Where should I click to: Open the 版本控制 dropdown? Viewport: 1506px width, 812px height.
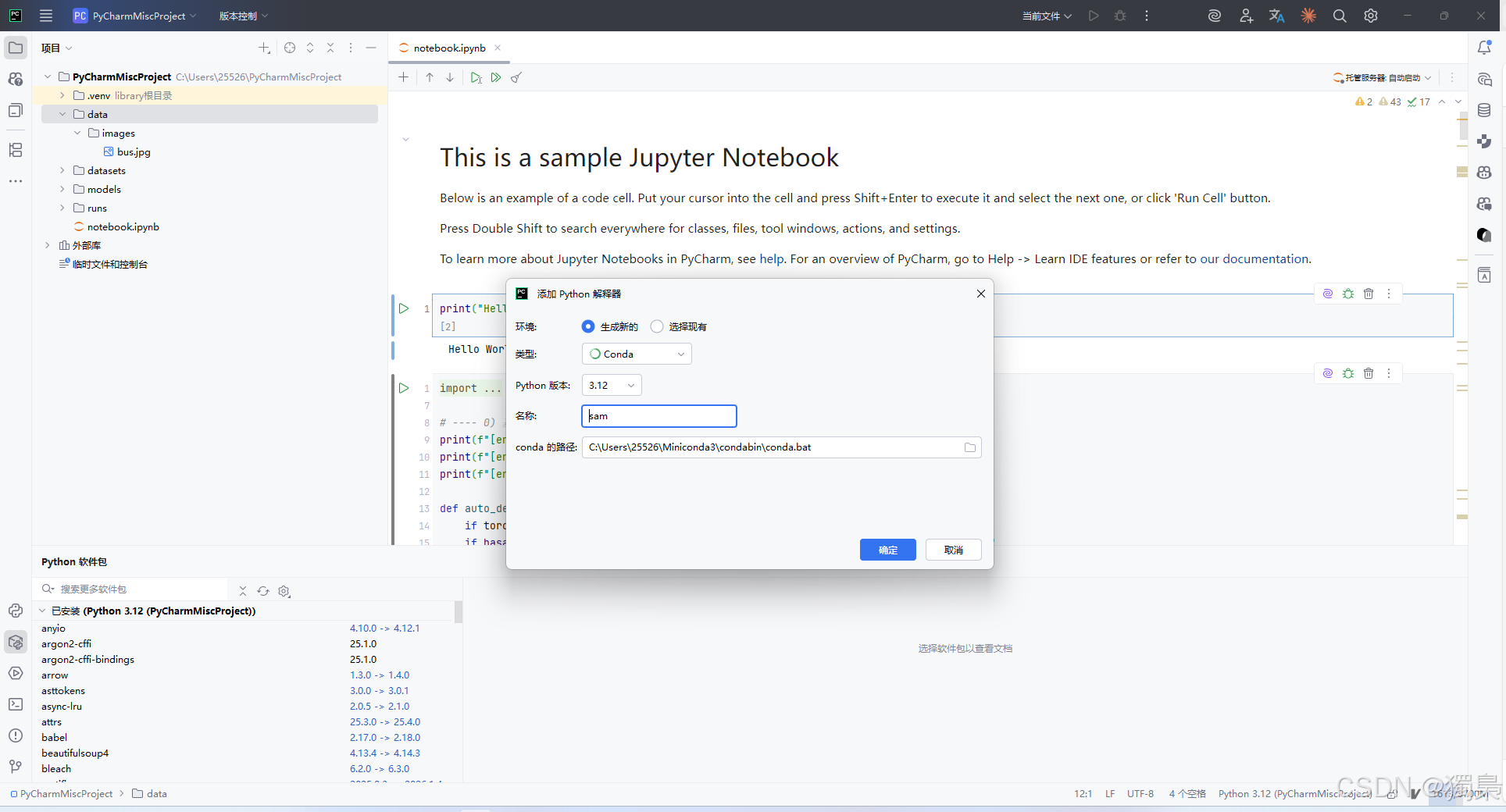(243, 16)
